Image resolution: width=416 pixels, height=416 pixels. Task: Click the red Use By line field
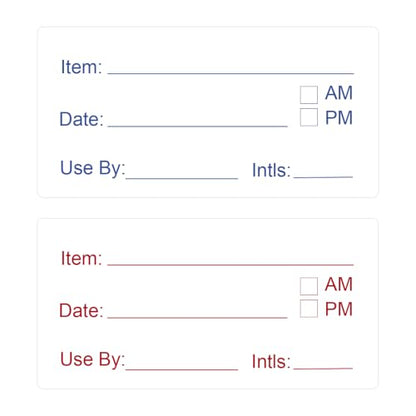(182, 369)
